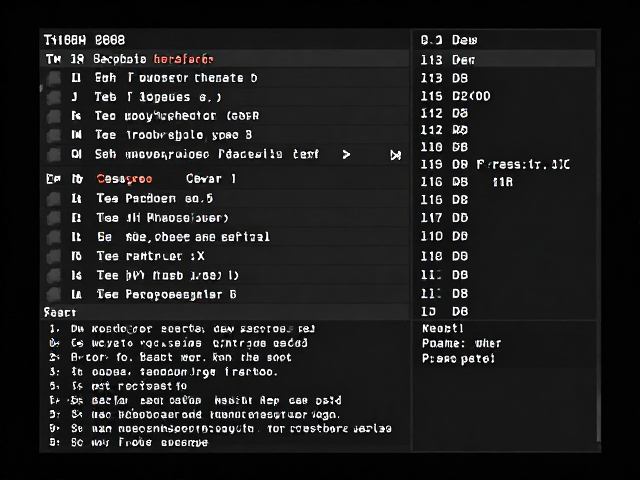This screenshot has height=480, width=640.
Task: Click the "Prano petel" entry in lower right panel
Action: tap(458, 359)
